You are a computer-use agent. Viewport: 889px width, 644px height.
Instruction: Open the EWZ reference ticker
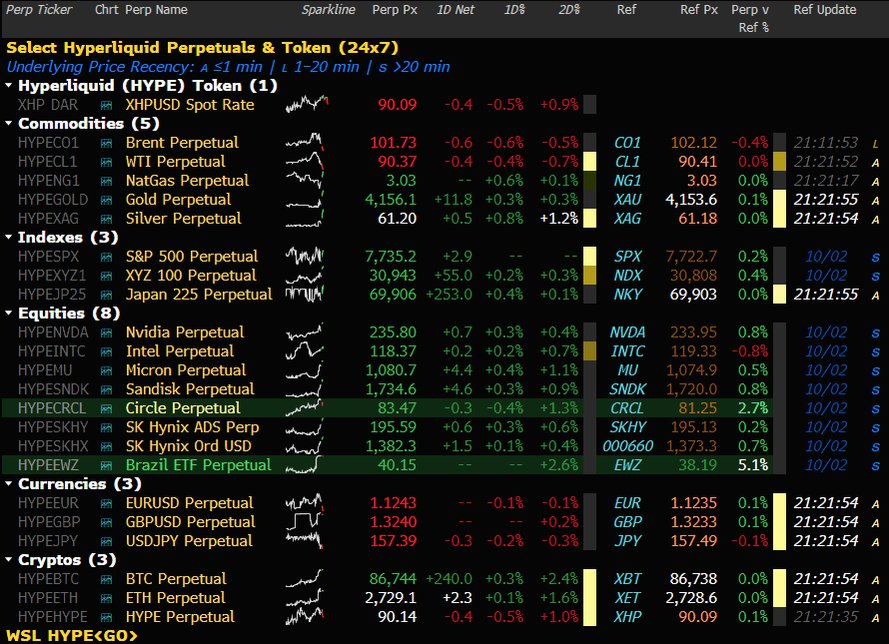[627, 465]
